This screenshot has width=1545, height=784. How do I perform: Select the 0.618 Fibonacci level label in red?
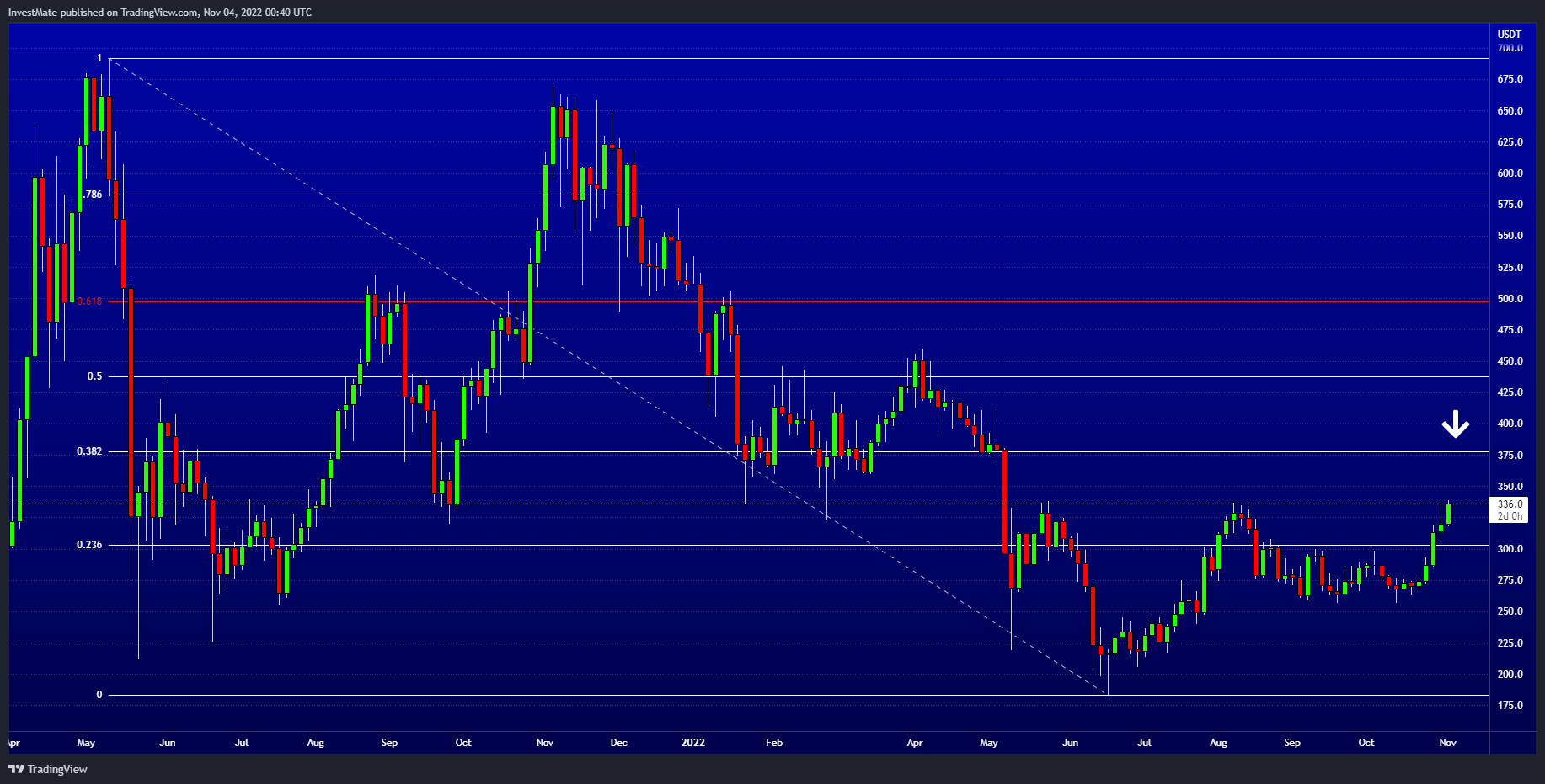[89, 301]
